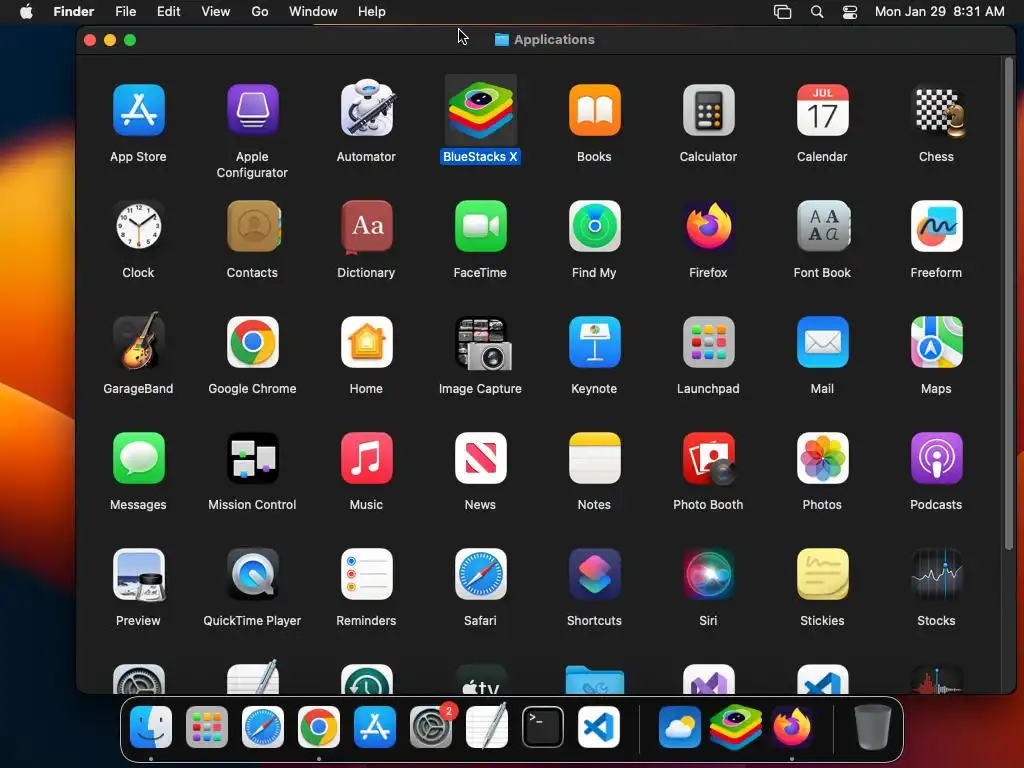
Task: Open the Dictionary app icon
Action: coord(366,226)
